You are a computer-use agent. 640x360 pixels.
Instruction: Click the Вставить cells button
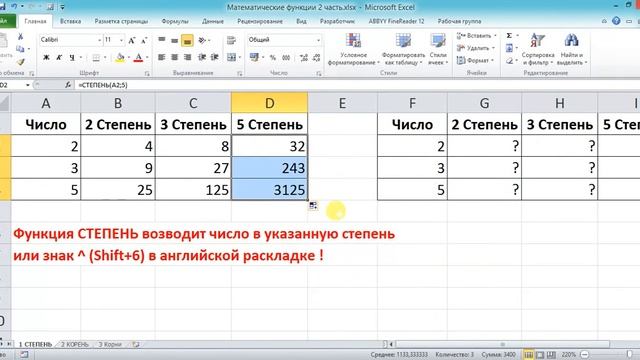pyautogui.click(x=476, y=36)
